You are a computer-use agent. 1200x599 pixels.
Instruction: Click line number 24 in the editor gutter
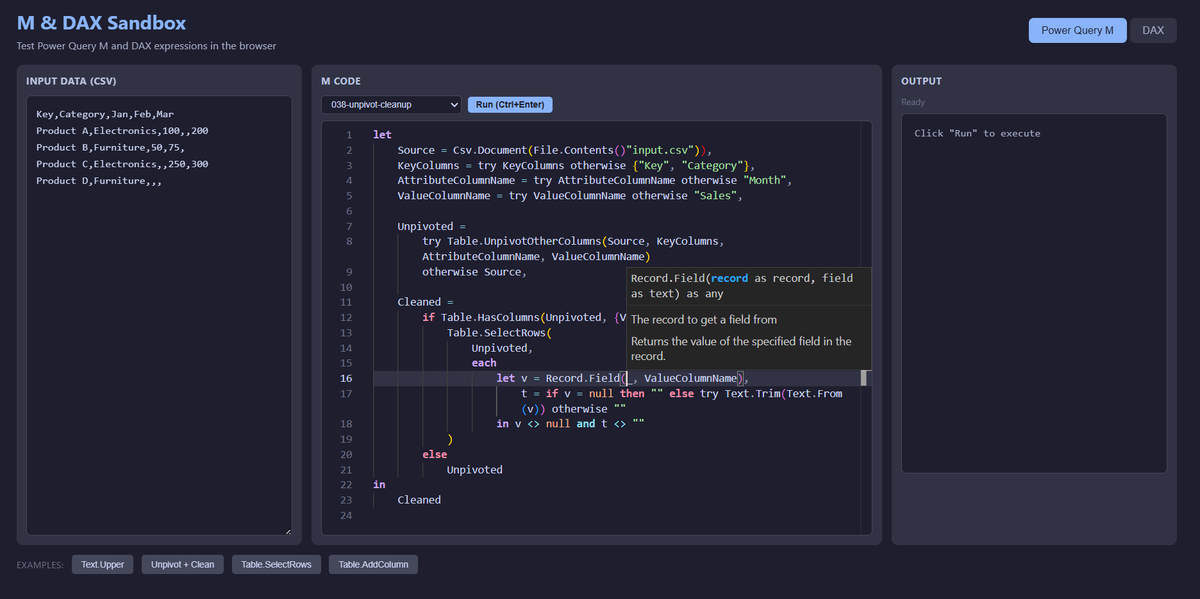tap(345, 515)
